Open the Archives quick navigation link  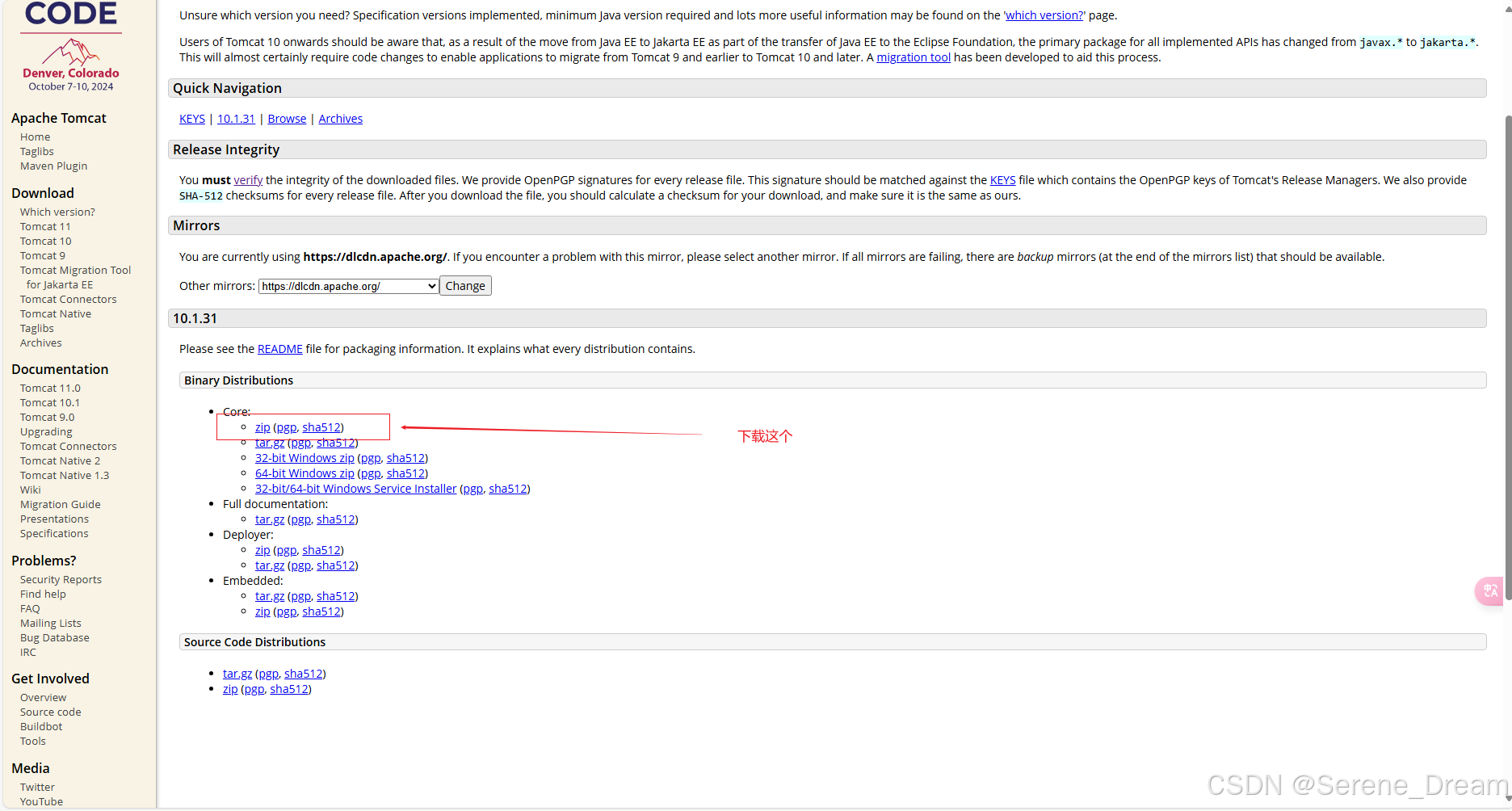pos(341,119)
